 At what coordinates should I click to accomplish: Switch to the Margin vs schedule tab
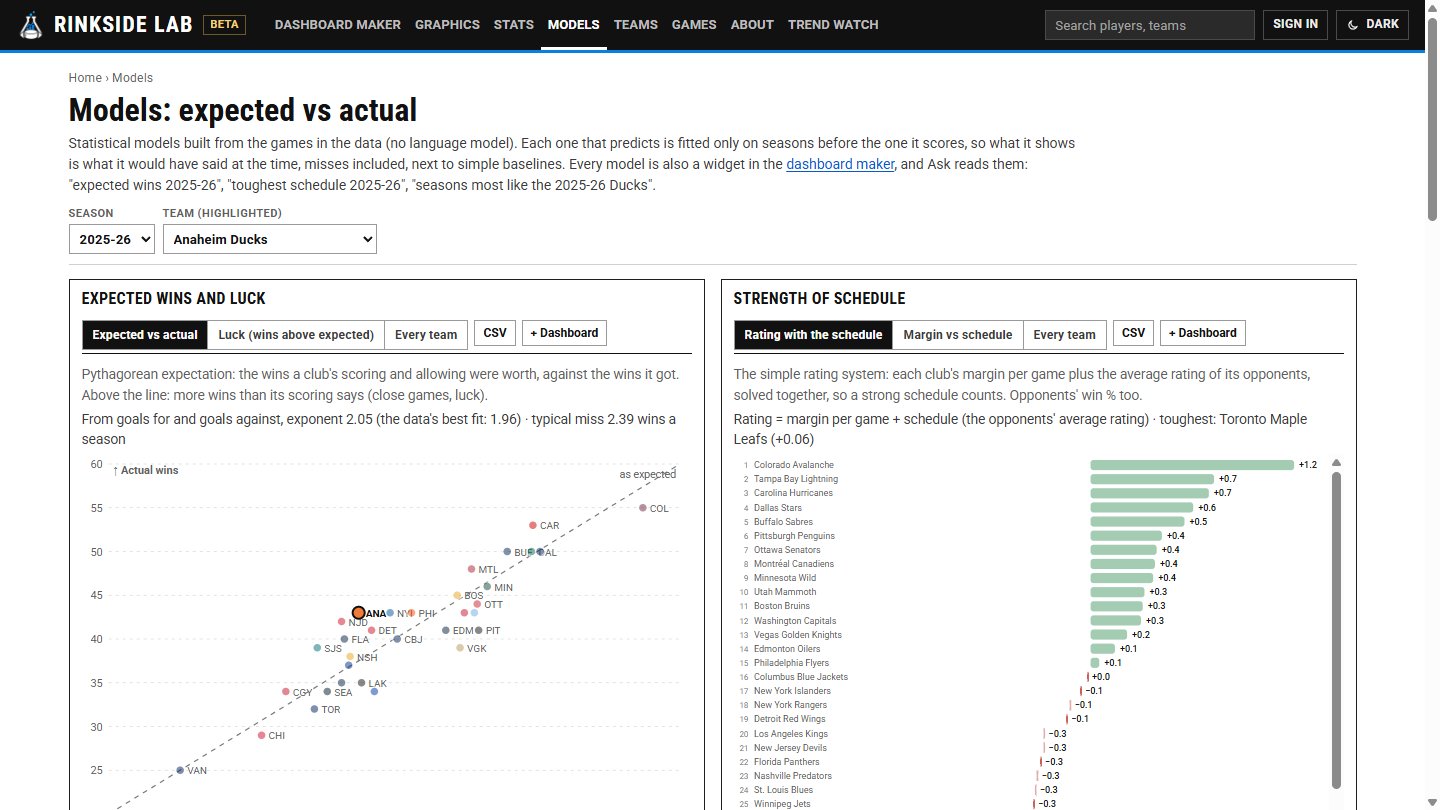[958, 335]
